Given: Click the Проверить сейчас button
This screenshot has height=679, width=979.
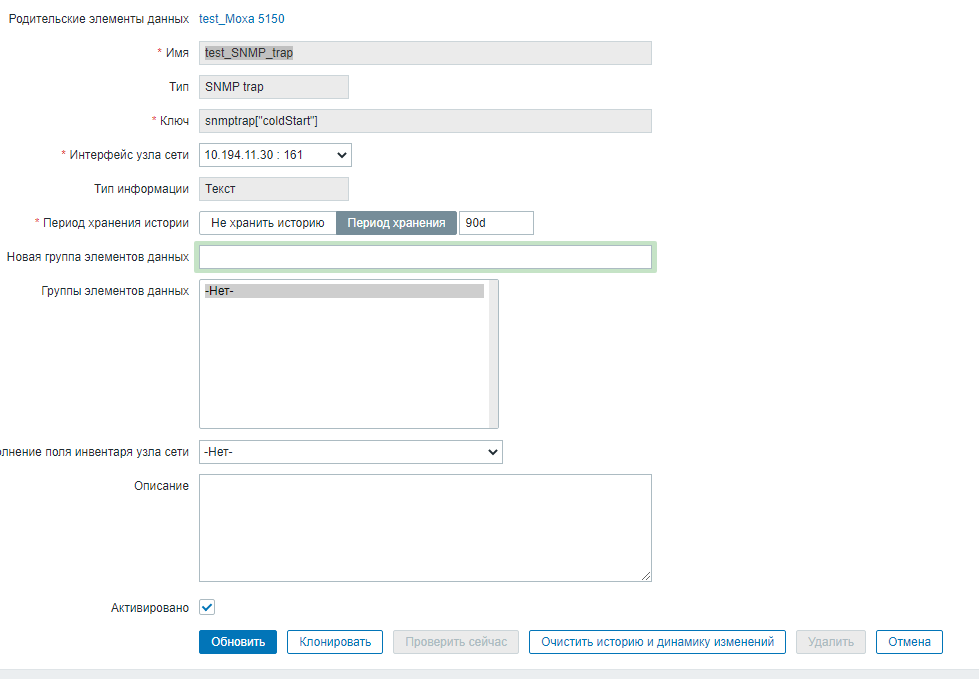Looking at the screenshot, I should point(456,642).
